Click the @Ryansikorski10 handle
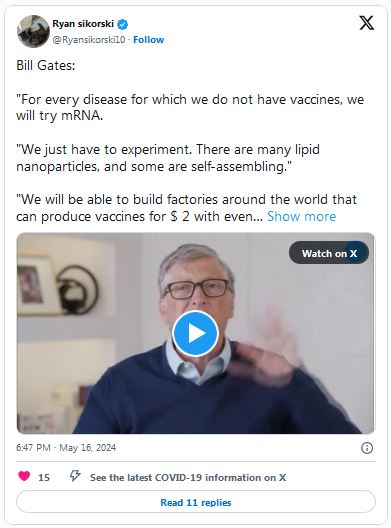 pyautogui.click(x=89, y=40)
